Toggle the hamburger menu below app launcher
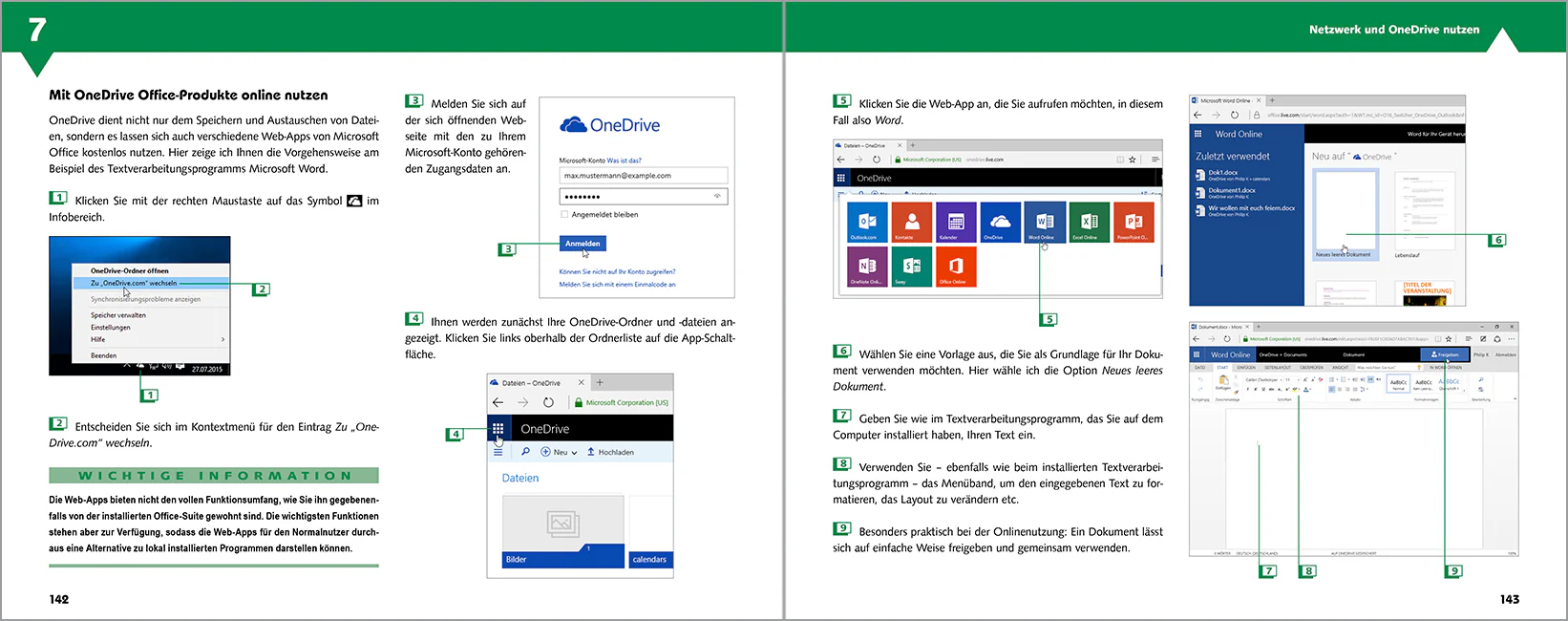This screenshot has width=1568, height=621. point(498,452)
